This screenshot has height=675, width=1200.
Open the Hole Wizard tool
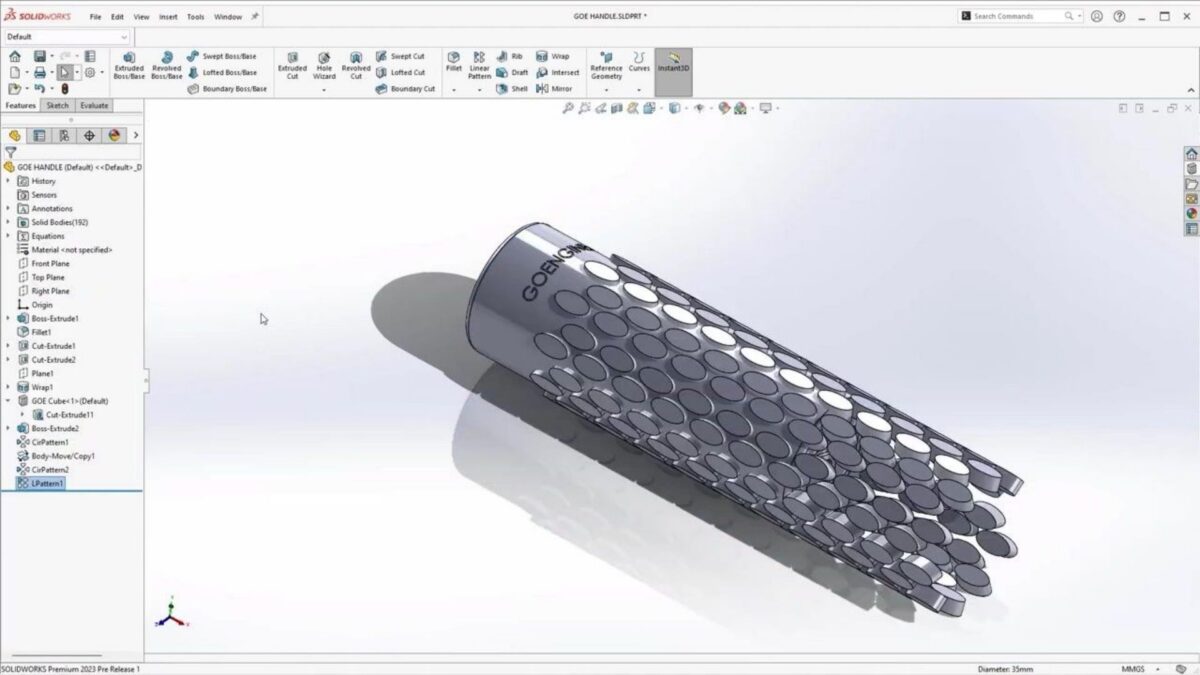[324, 65]
